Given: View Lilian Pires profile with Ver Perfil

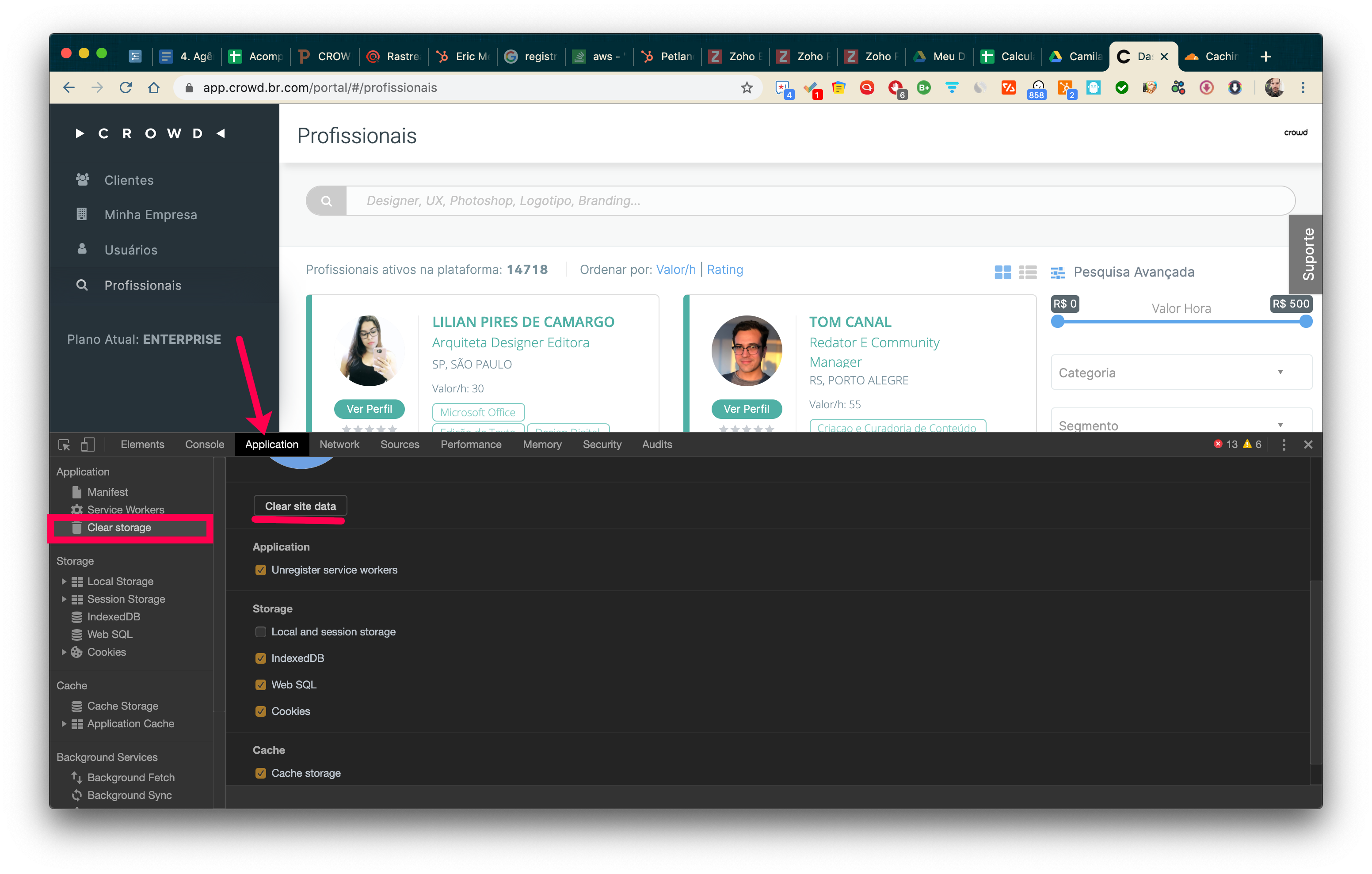Looking at the screenshot, I should click(369, 409).
